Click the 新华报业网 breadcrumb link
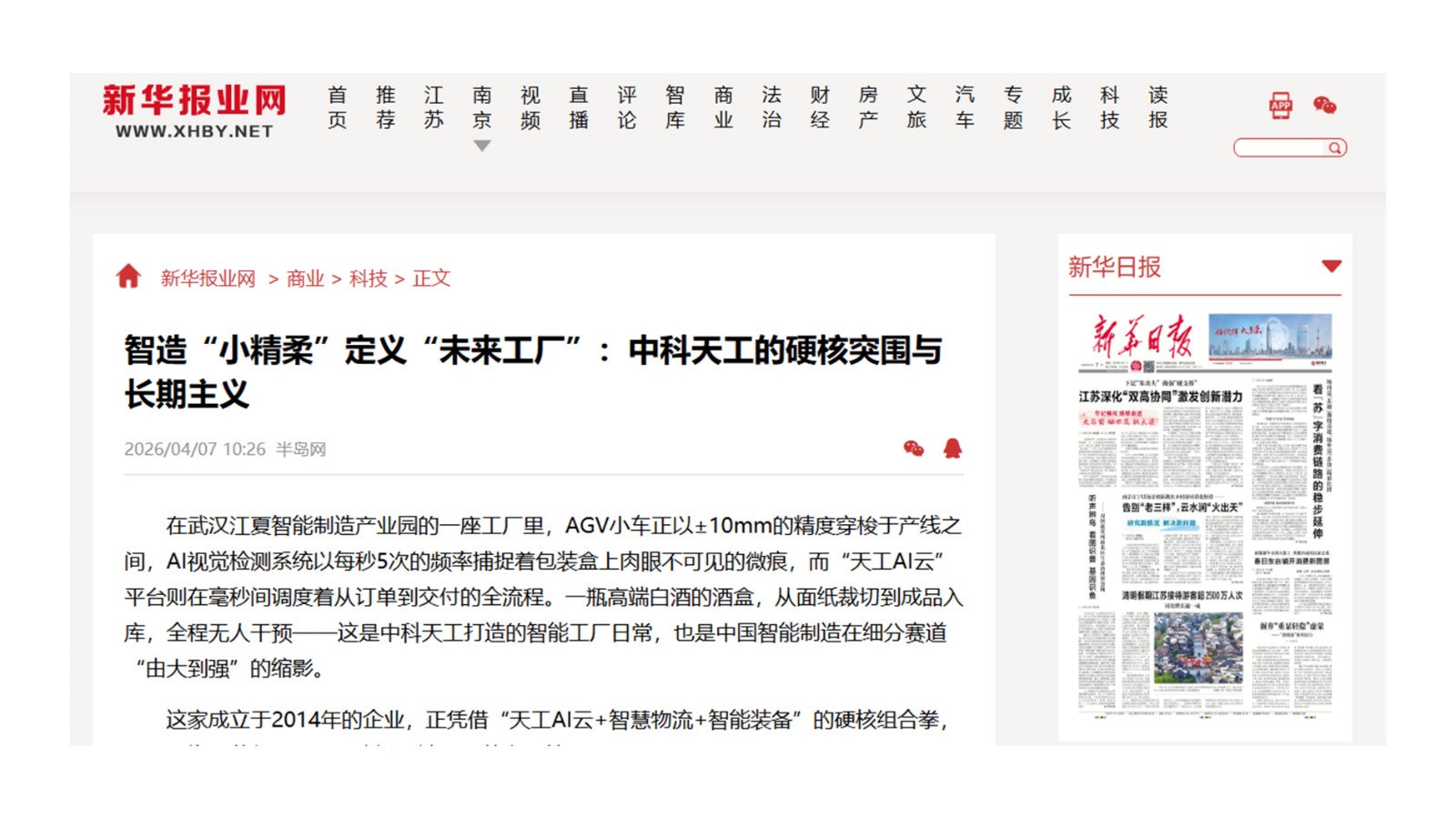 coord(208,278)
